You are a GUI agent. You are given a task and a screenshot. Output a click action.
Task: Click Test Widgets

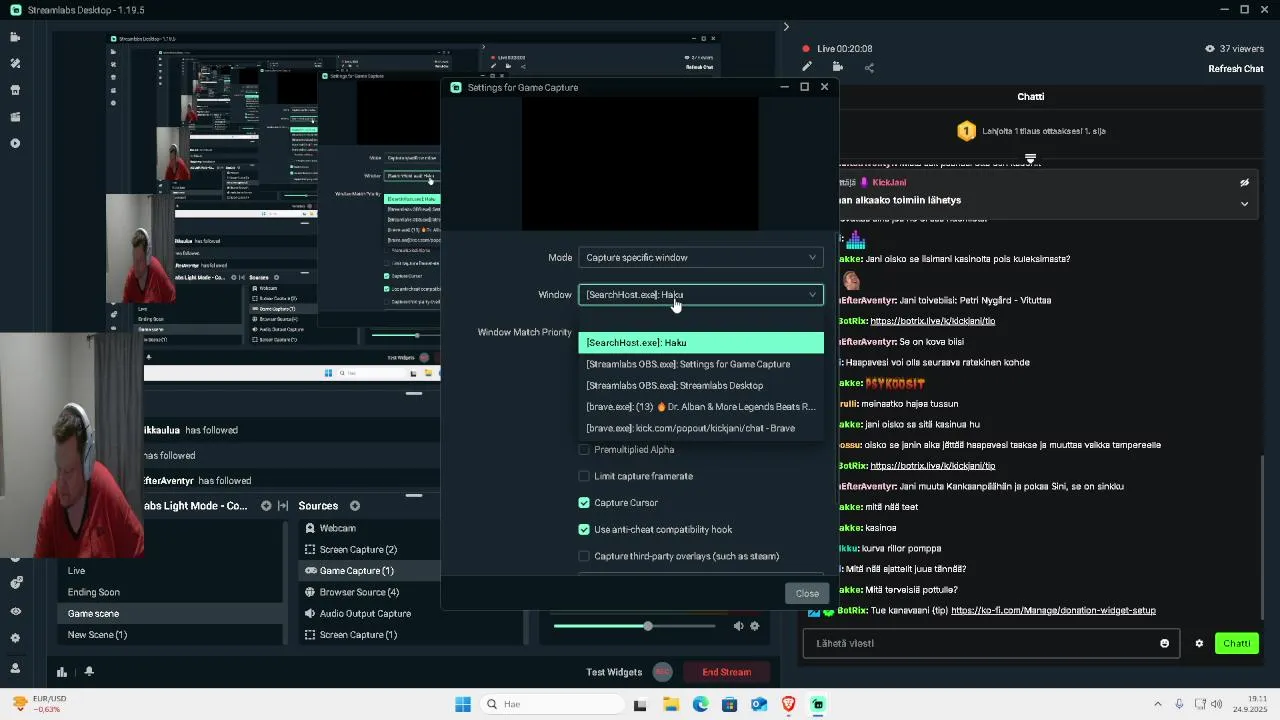(x=614, y=672)
